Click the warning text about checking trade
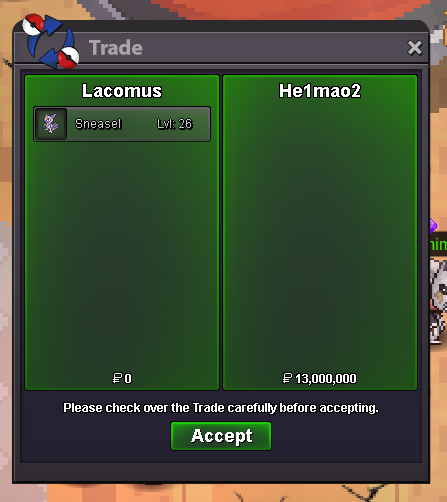Viewport: 447px width, 502px height. [x=221, y=408]
